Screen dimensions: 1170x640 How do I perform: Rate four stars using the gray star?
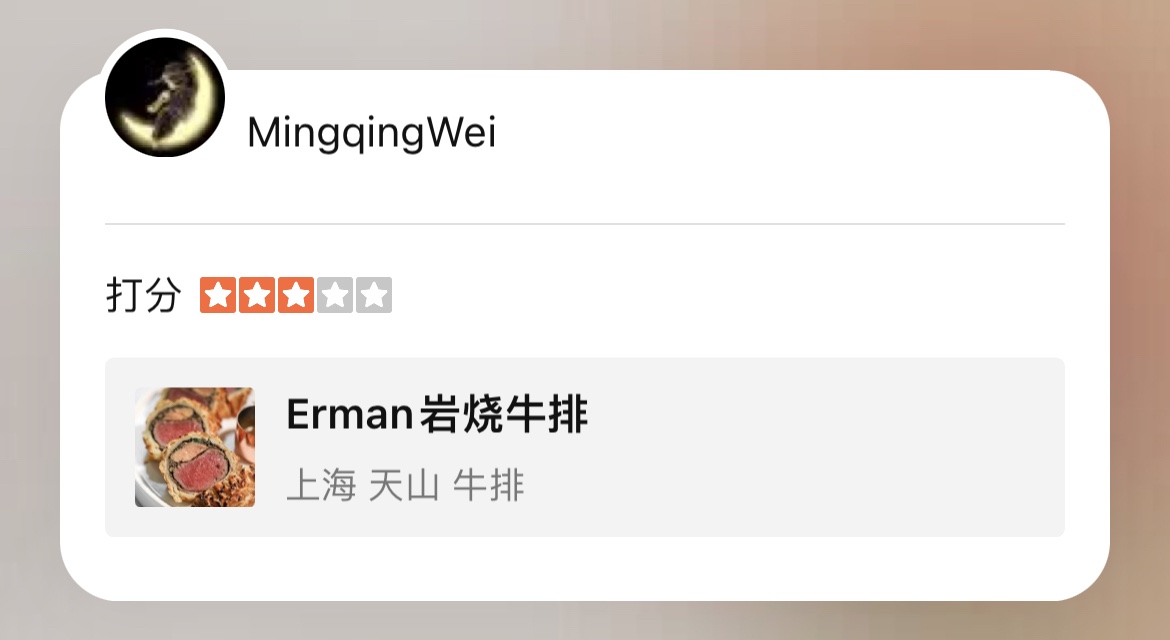[x=335, y=295]
